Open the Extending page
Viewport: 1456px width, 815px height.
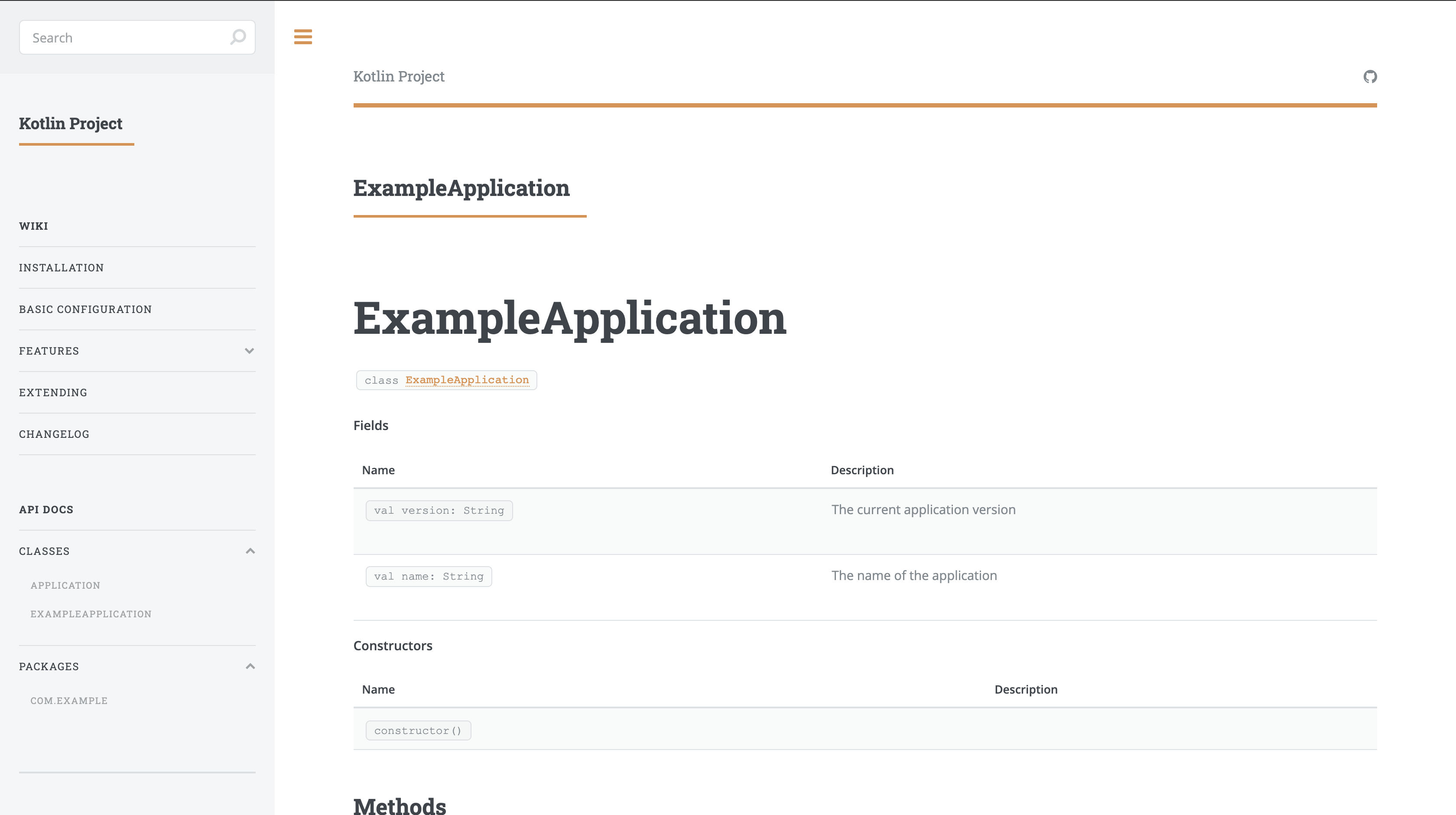(53, 392)
